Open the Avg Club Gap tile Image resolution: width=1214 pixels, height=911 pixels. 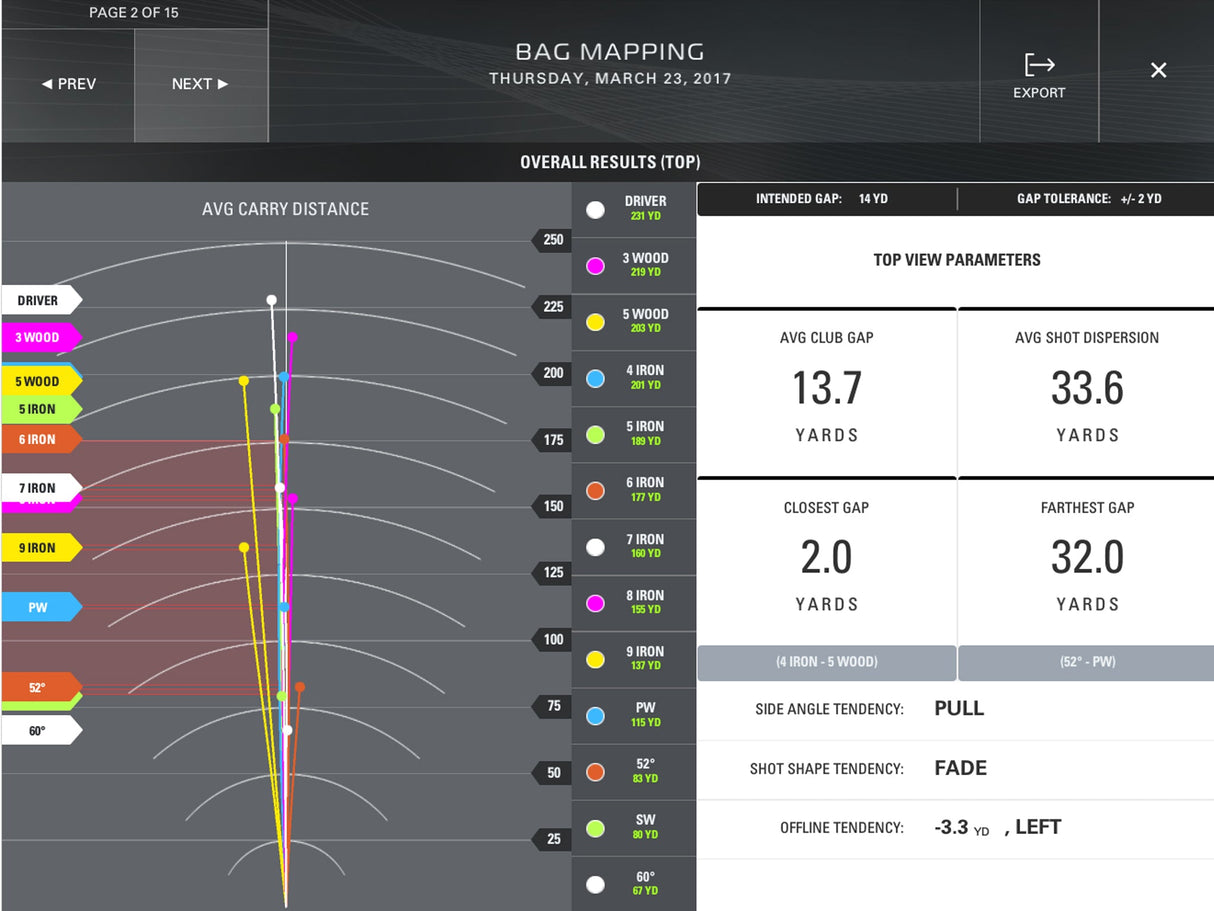(x=826, y=391)
